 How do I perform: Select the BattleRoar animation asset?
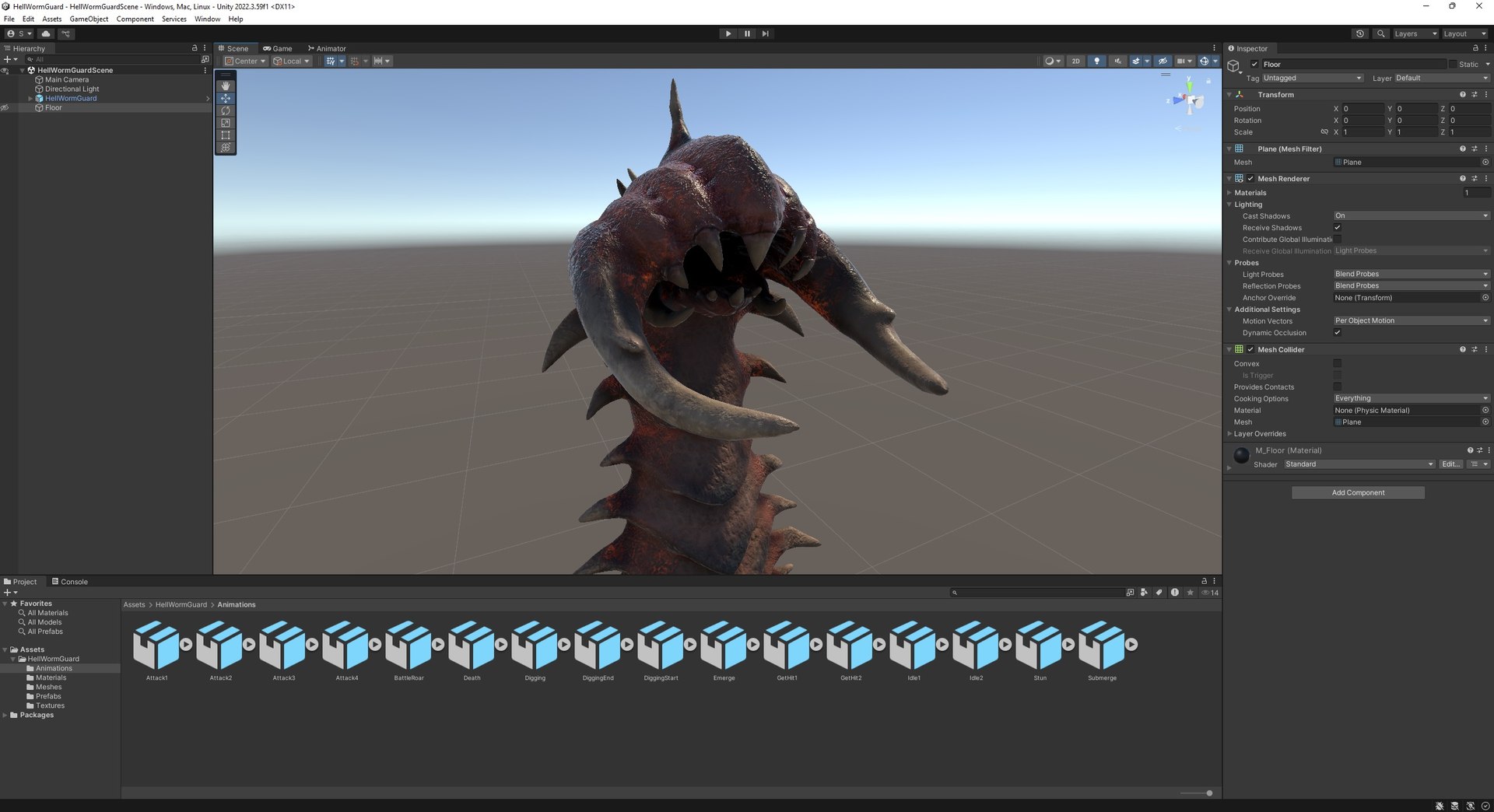tap(409, 650)
